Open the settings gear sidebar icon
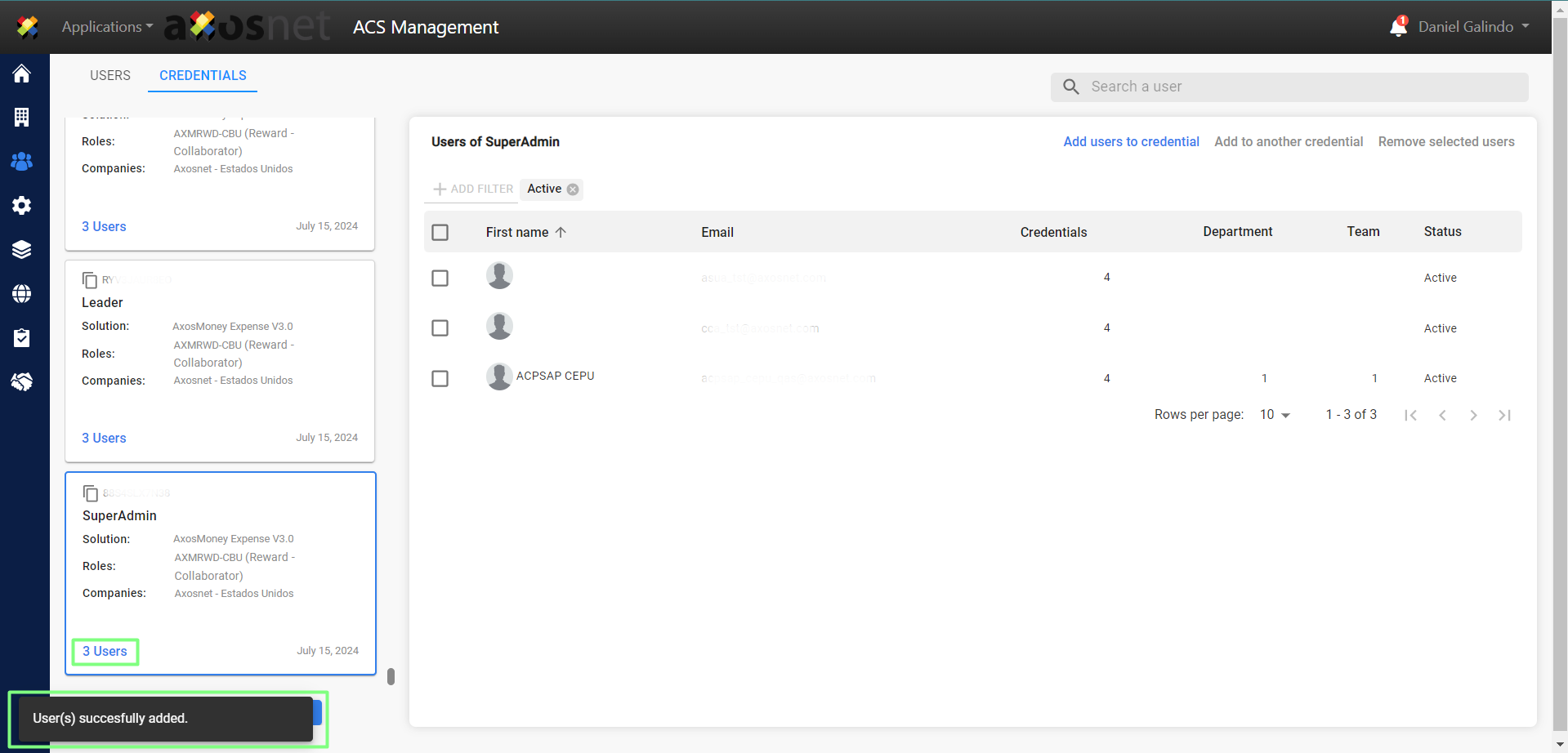 point(22,206)
